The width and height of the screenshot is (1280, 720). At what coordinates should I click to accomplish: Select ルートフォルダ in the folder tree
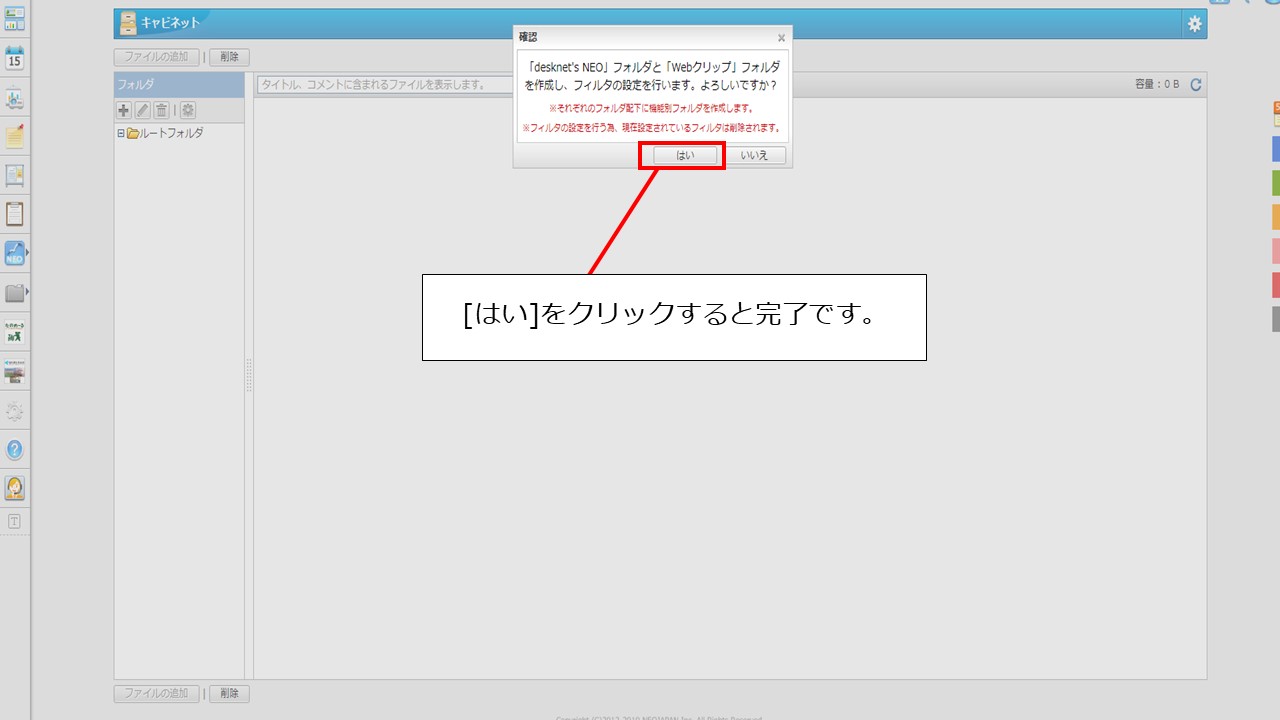[172, 133]
